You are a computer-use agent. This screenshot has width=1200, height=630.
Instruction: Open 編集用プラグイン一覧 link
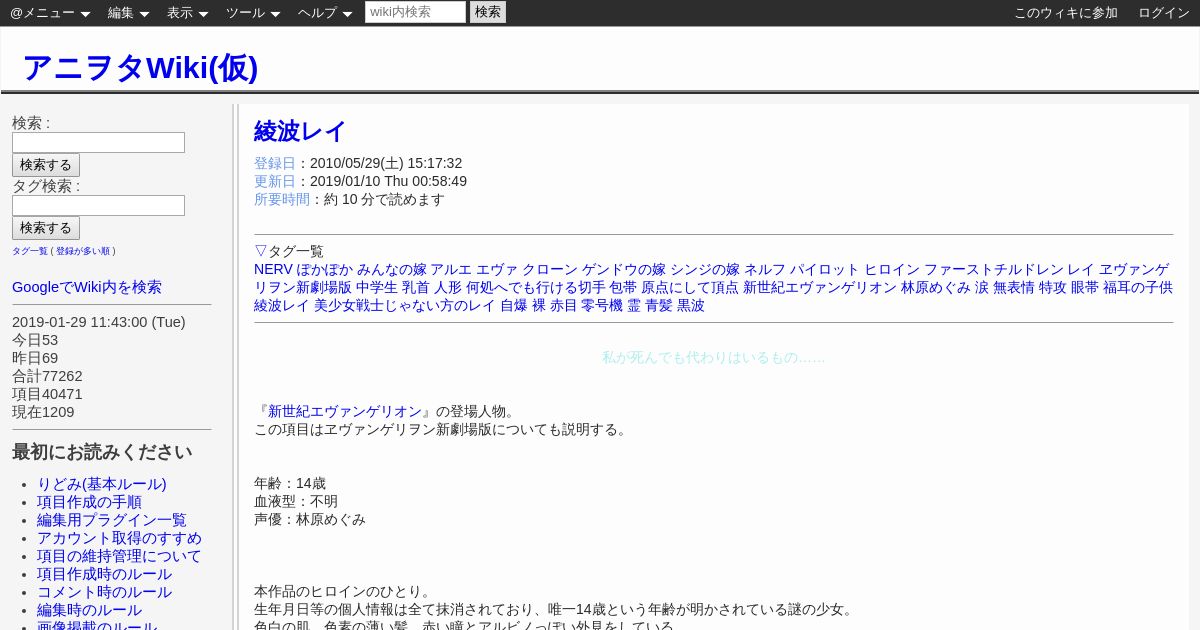[112, 520]
